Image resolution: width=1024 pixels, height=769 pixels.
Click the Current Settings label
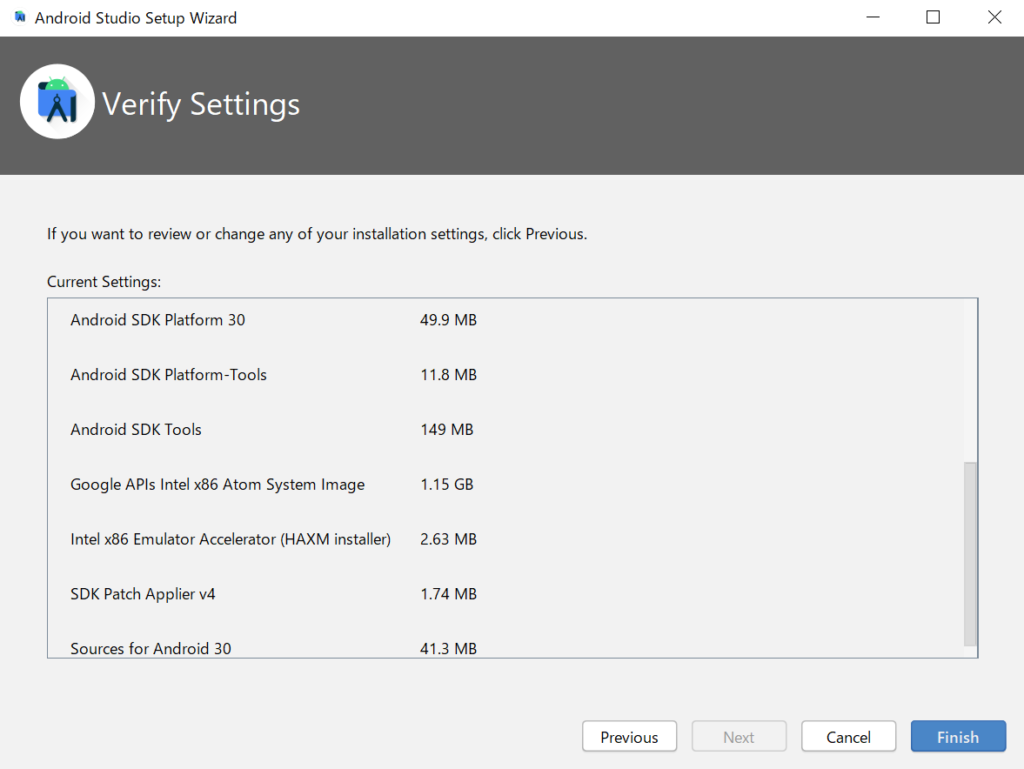click(104, 281)
